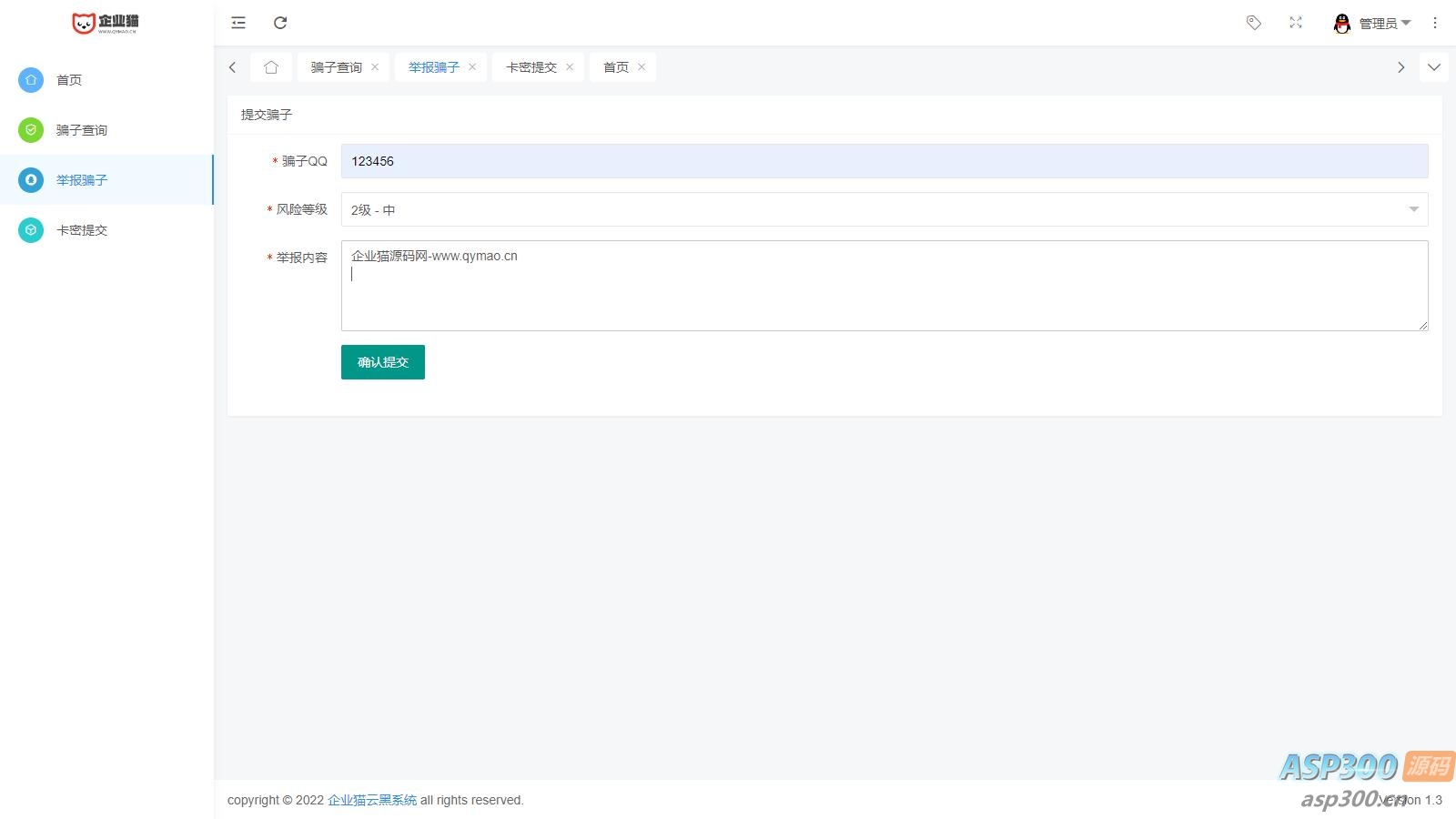This screenshot has width=1456, height=819.
Task: Open the more options vertical dots
Action: 1435,23
